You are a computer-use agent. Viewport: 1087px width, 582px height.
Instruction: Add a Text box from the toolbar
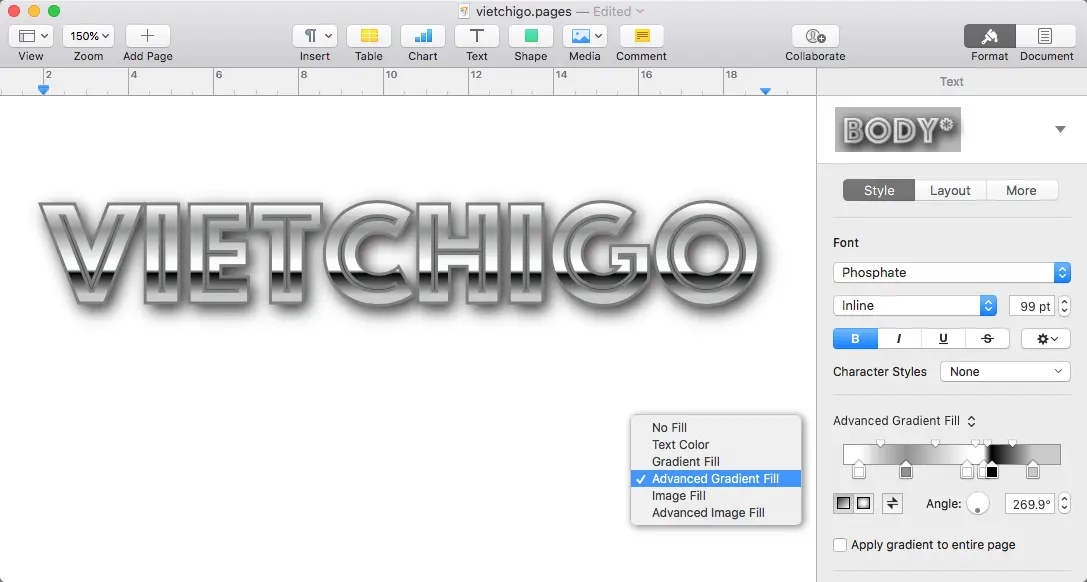point(477,36)
